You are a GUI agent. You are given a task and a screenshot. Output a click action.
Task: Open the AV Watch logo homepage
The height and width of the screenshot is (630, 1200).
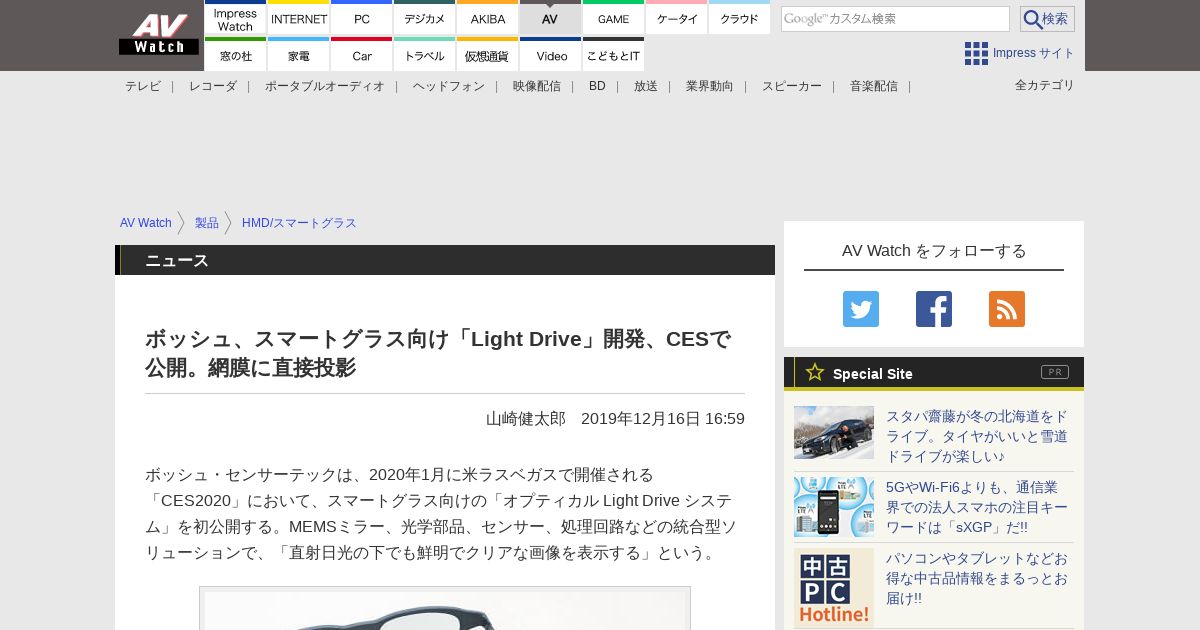[158, 34]
